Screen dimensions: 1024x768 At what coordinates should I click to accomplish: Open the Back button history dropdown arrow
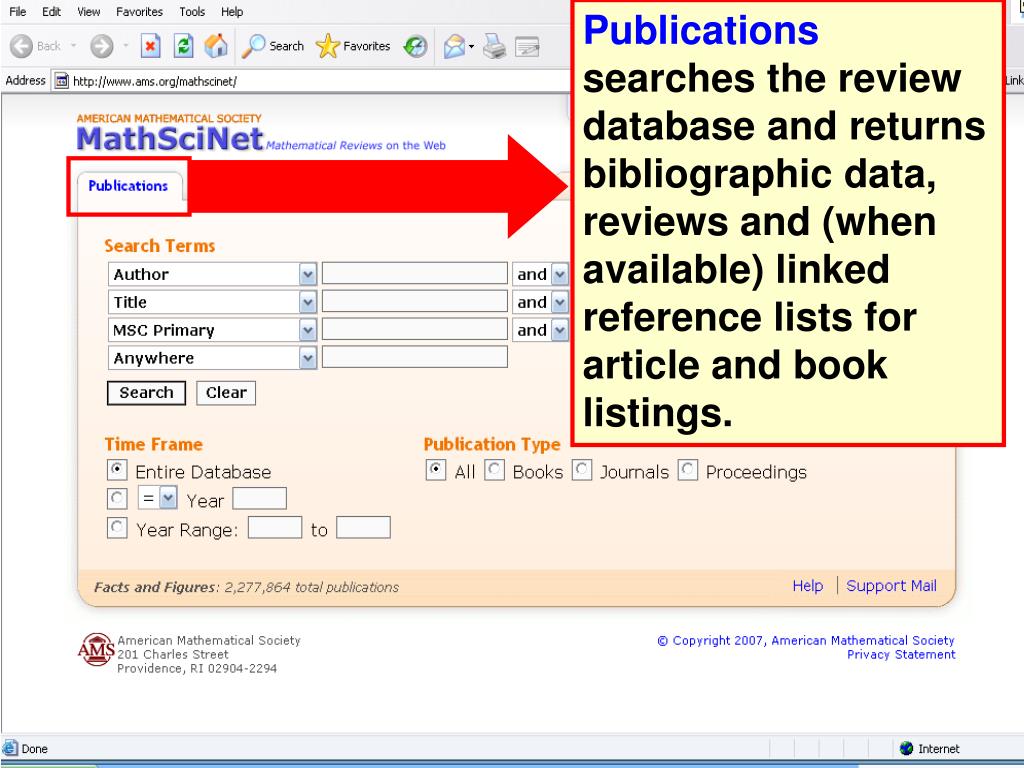(73, 46)
